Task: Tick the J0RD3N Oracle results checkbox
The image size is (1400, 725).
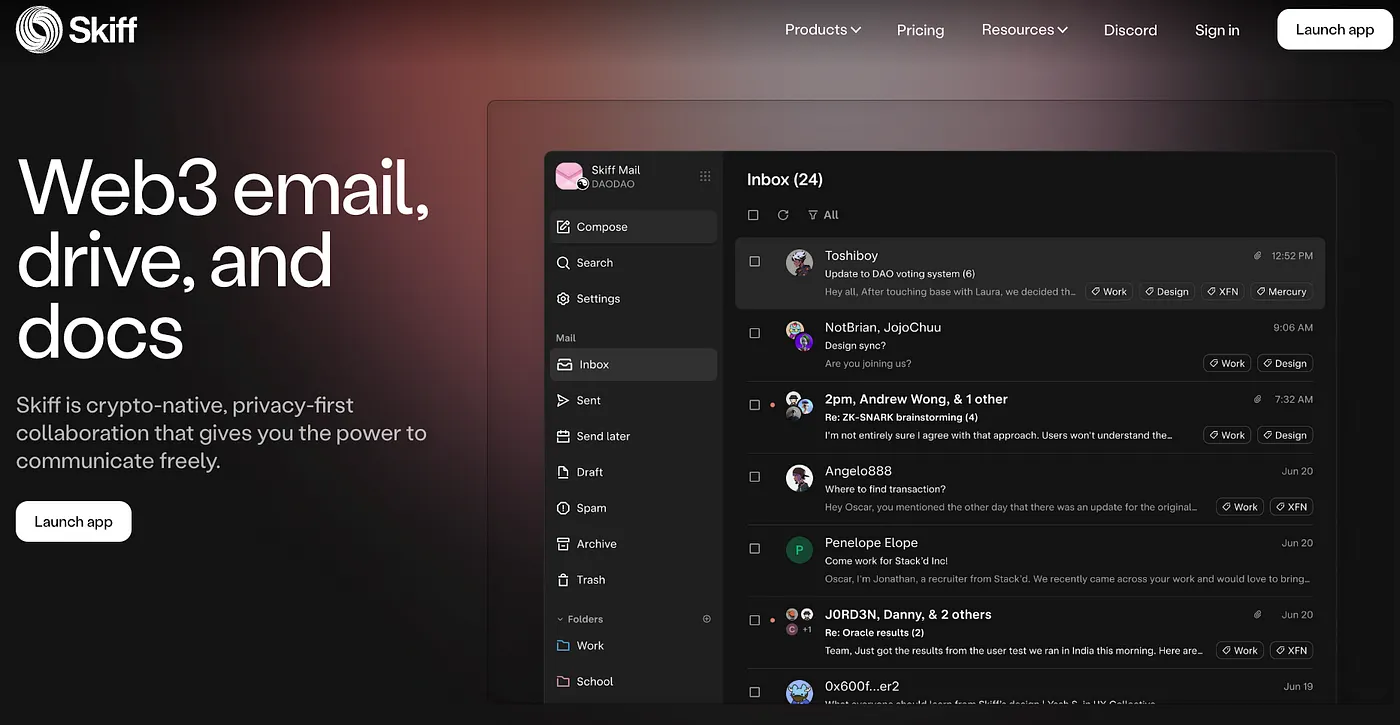Action: (x=755, y=620)
